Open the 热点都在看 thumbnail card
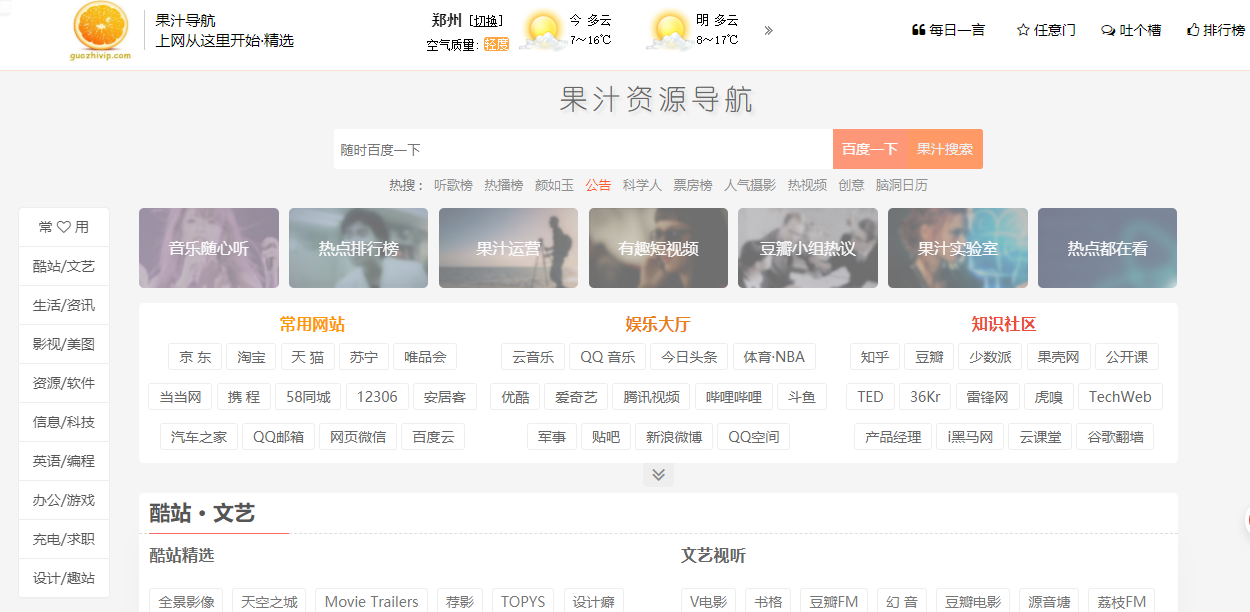The height and width of the screenshot is (612, 1250). (x=1107, y=248)
